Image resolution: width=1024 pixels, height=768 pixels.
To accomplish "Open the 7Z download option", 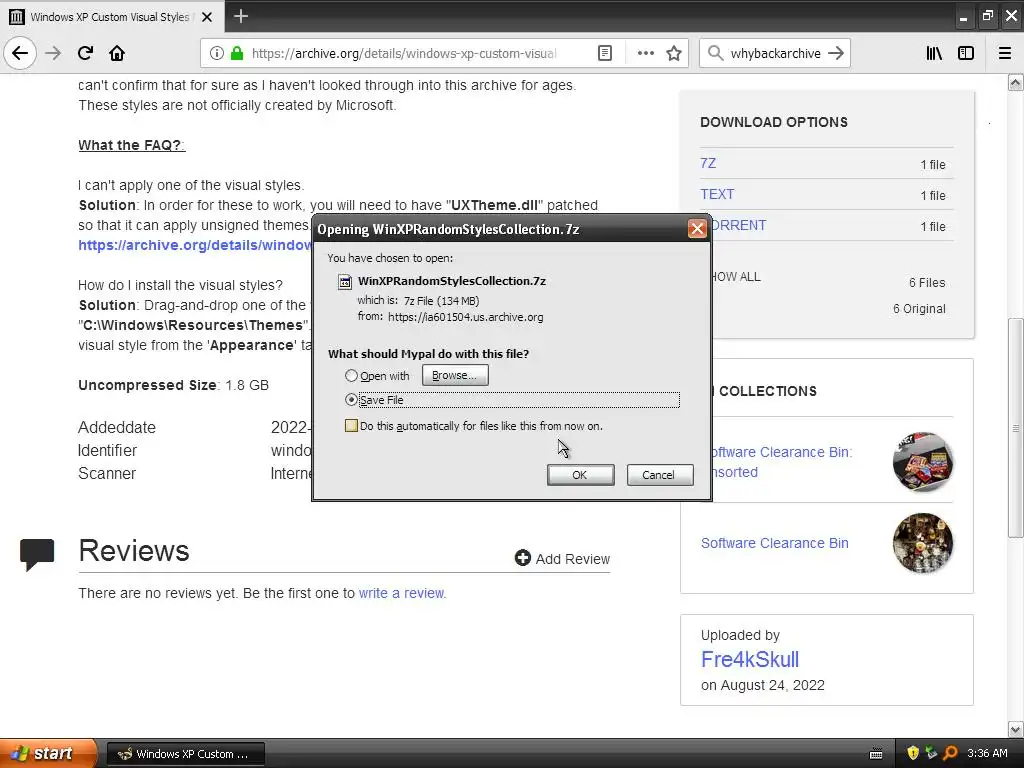I will [708, 163].
